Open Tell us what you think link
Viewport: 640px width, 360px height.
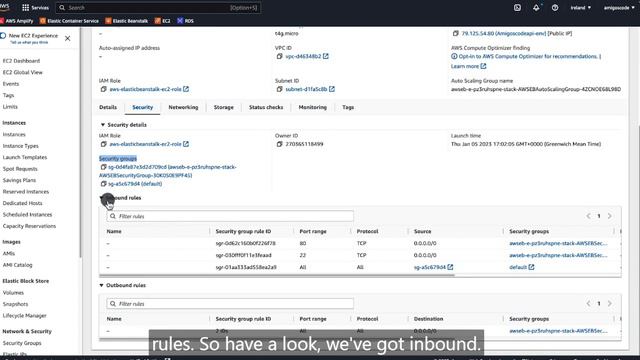29,42
